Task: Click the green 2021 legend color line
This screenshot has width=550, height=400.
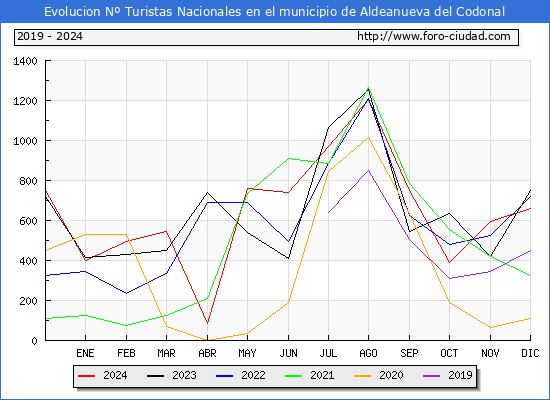Action: (294, 376)
